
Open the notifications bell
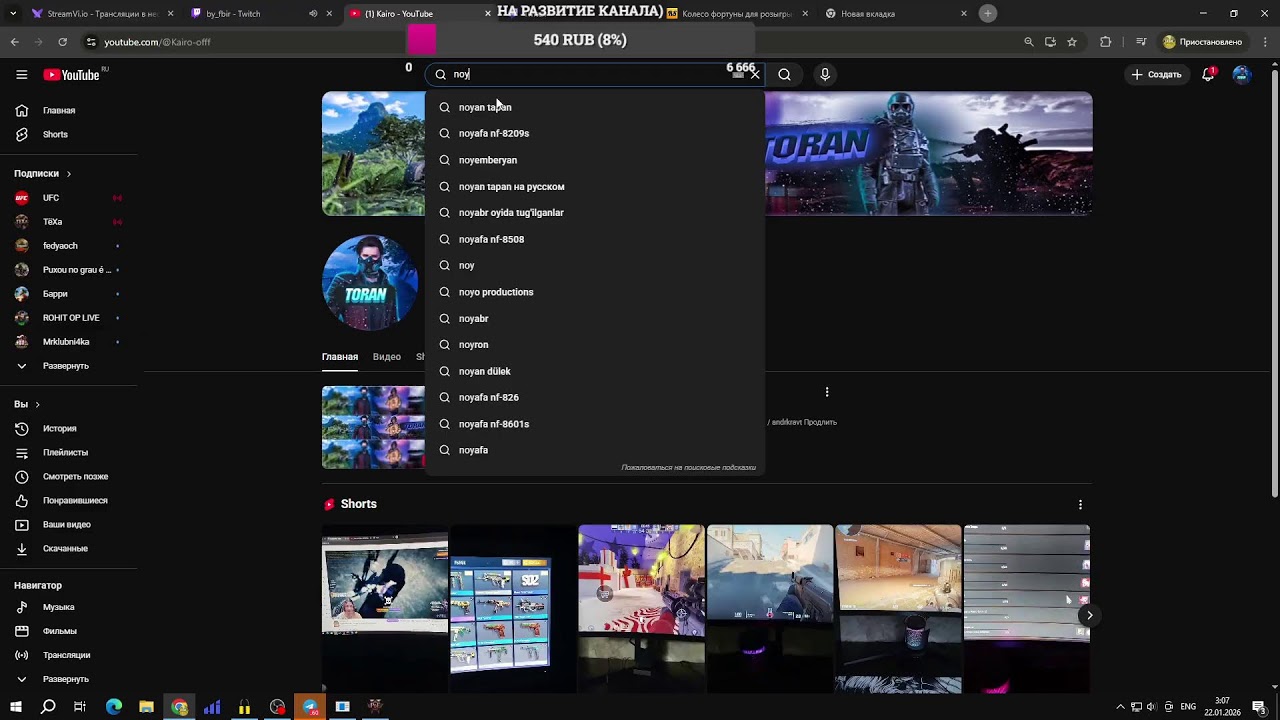[x=1208, y=74]
